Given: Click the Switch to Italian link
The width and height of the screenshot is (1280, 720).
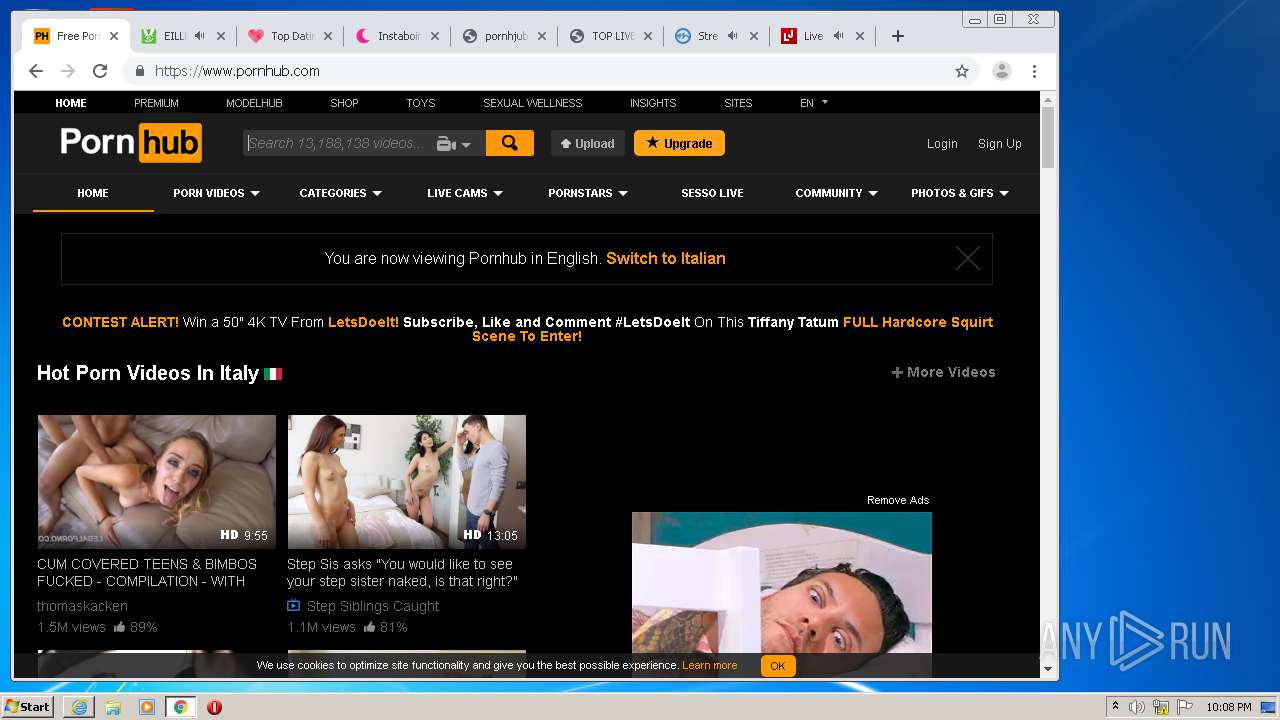Looking at the screenshot, I should point(666,258).
